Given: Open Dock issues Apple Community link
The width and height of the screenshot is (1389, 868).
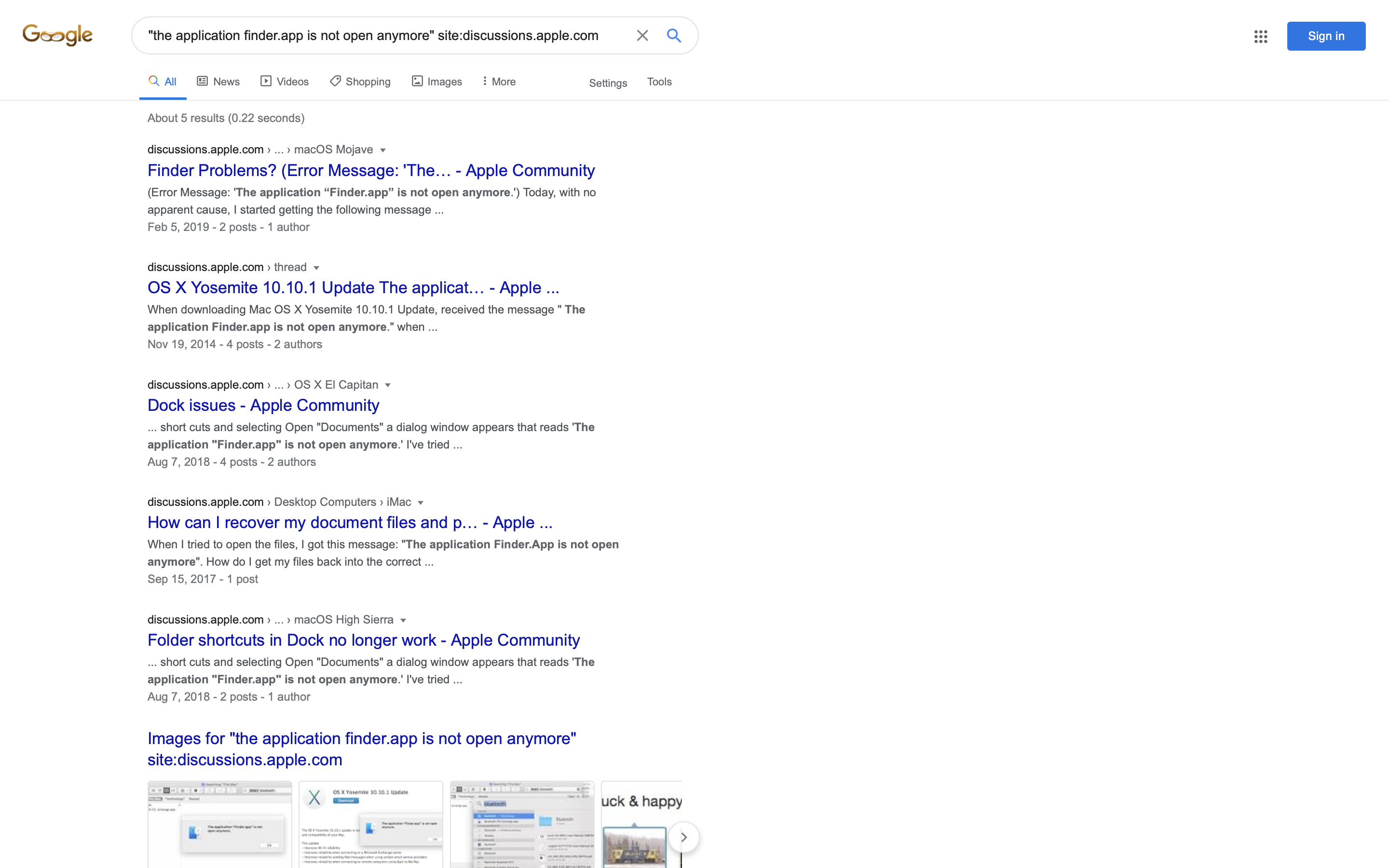Looking at the screenshot, I should pos(263,405).
